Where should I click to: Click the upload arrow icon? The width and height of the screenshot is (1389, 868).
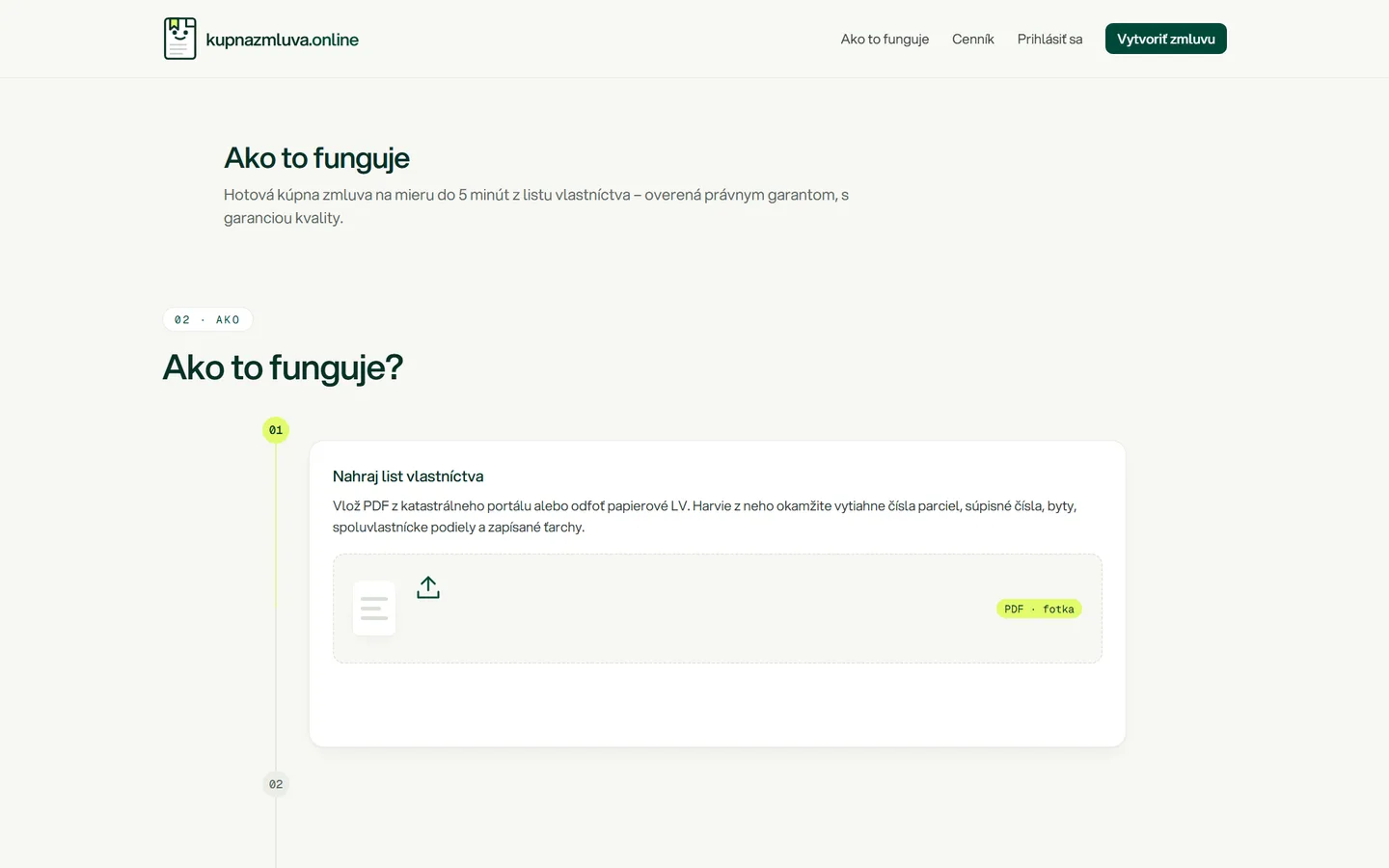coord(428,587)
